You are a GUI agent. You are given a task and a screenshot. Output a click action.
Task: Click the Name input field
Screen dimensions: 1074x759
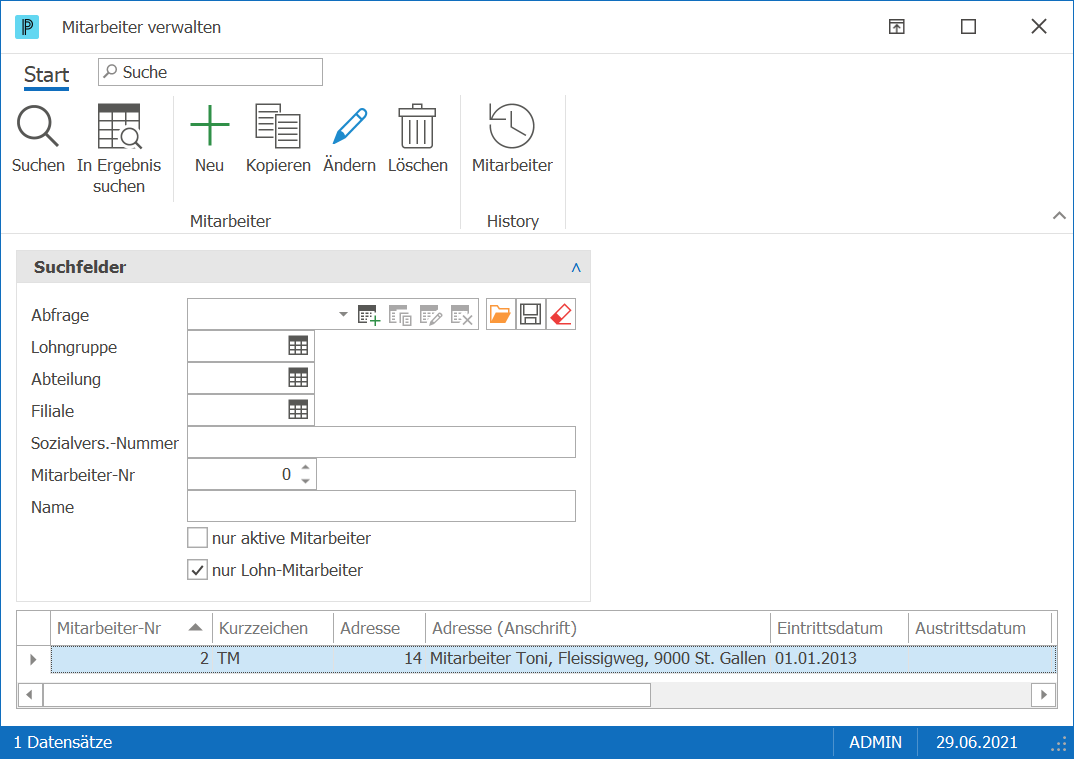coord(382,506)
